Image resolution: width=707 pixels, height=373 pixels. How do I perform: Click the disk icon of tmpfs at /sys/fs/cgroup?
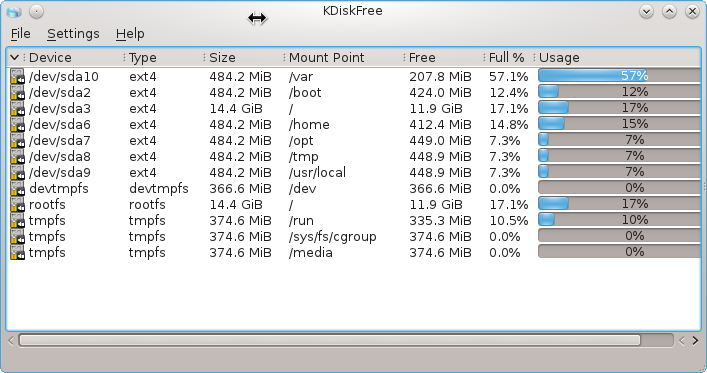click(x=18, y=236)
